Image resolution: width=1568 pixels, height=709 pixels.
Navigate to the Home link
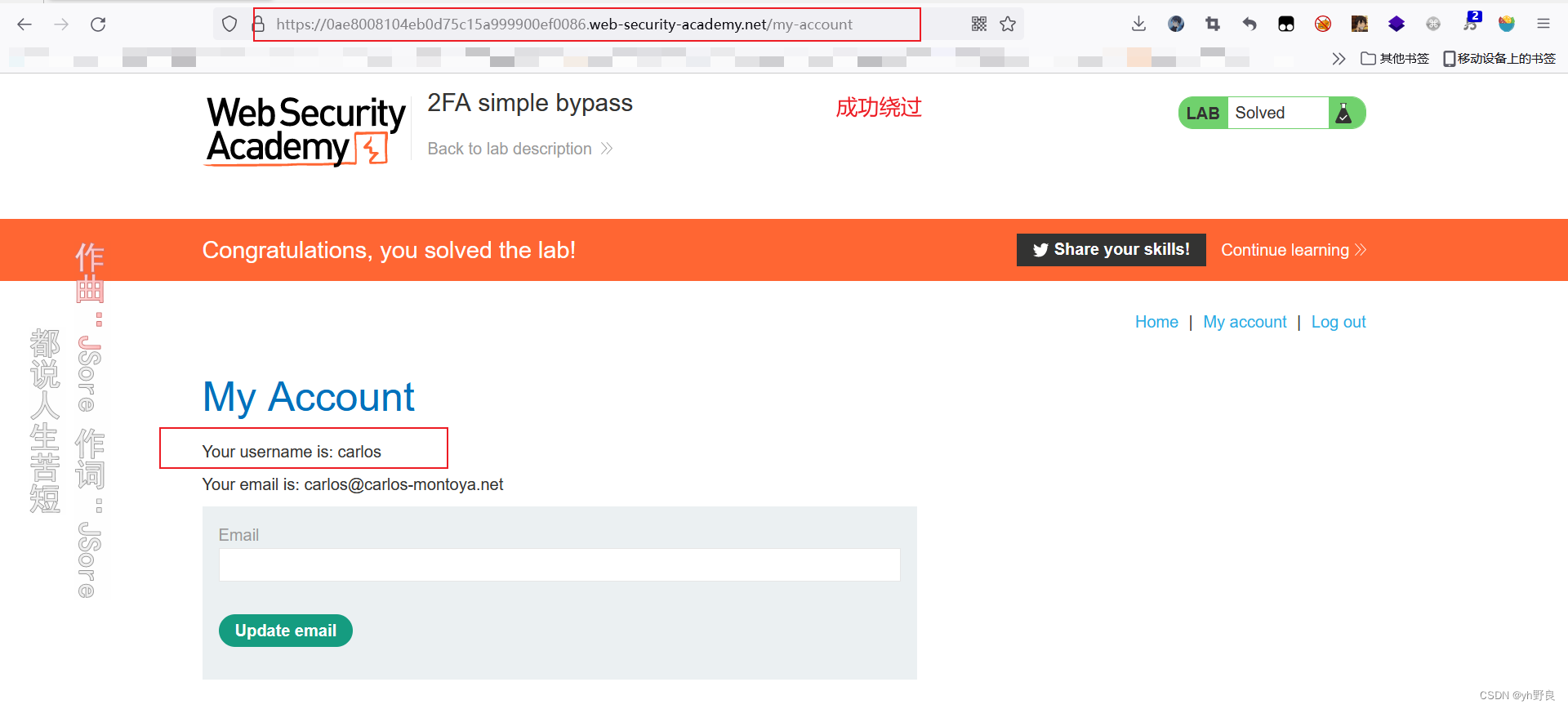point(1156,322)
